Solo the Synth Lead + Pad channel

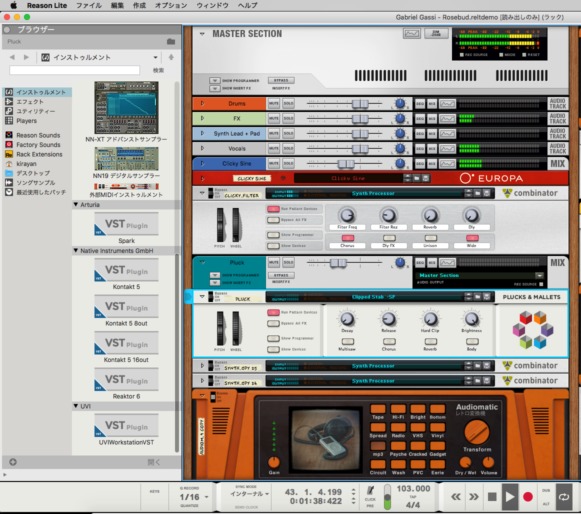pos(288,133)
